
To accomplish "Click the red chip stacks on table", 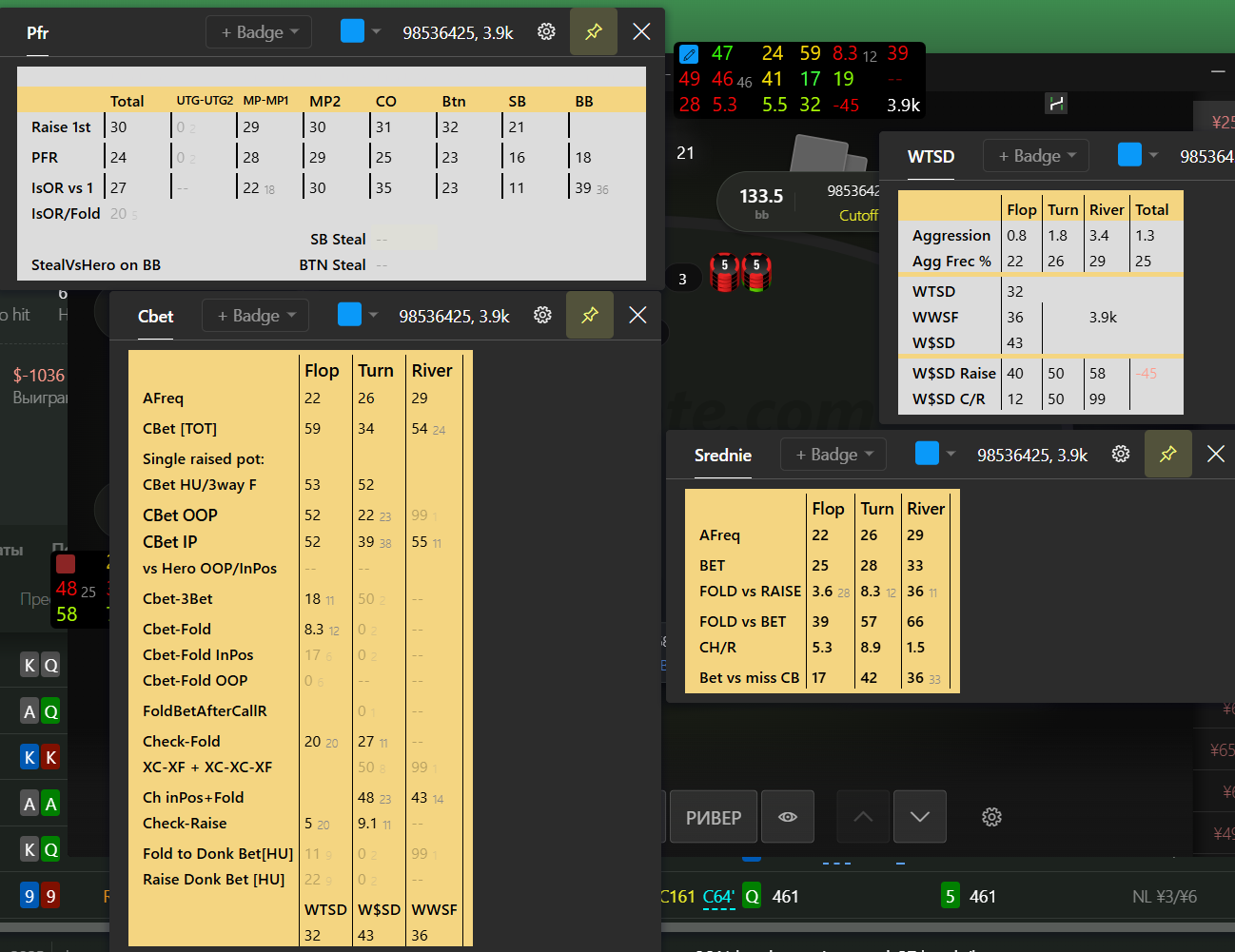I will point(740,273).
